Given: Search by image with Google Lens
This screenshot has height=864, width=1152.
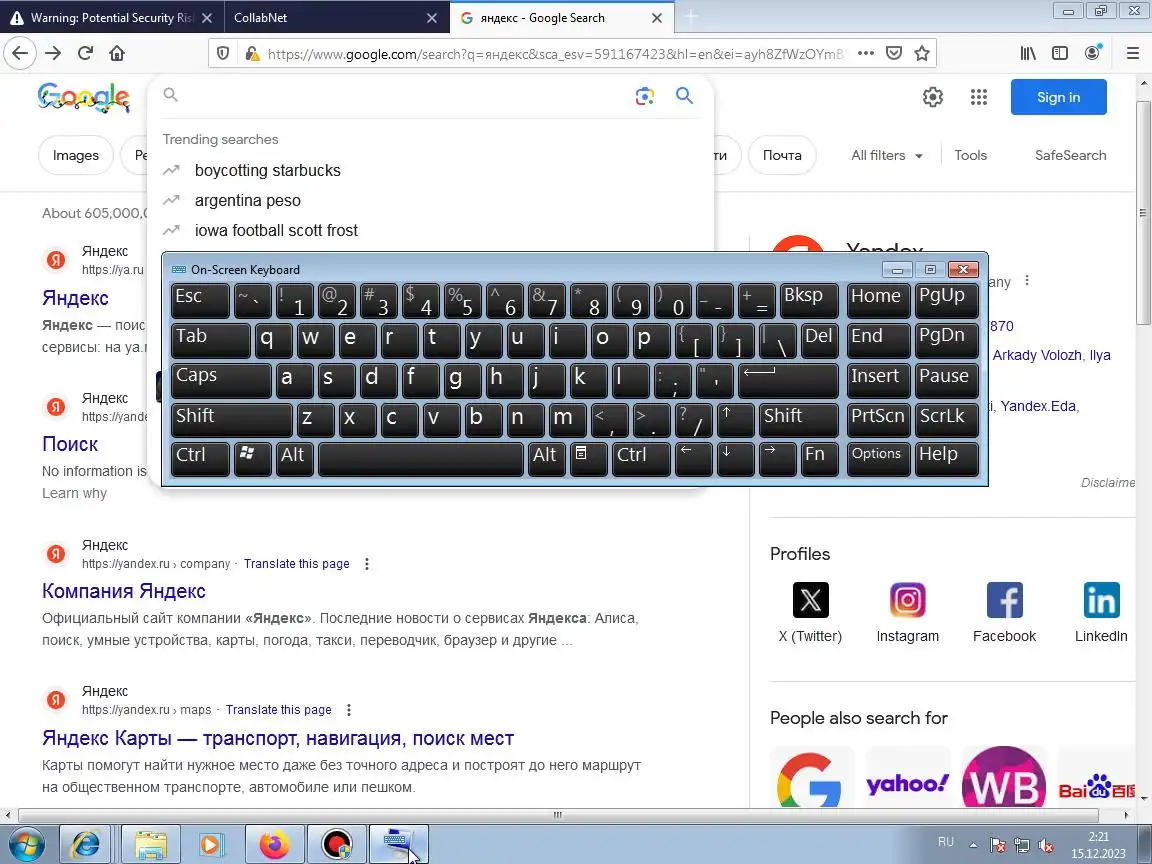Looking at the screenshot, I should (645, 96).
